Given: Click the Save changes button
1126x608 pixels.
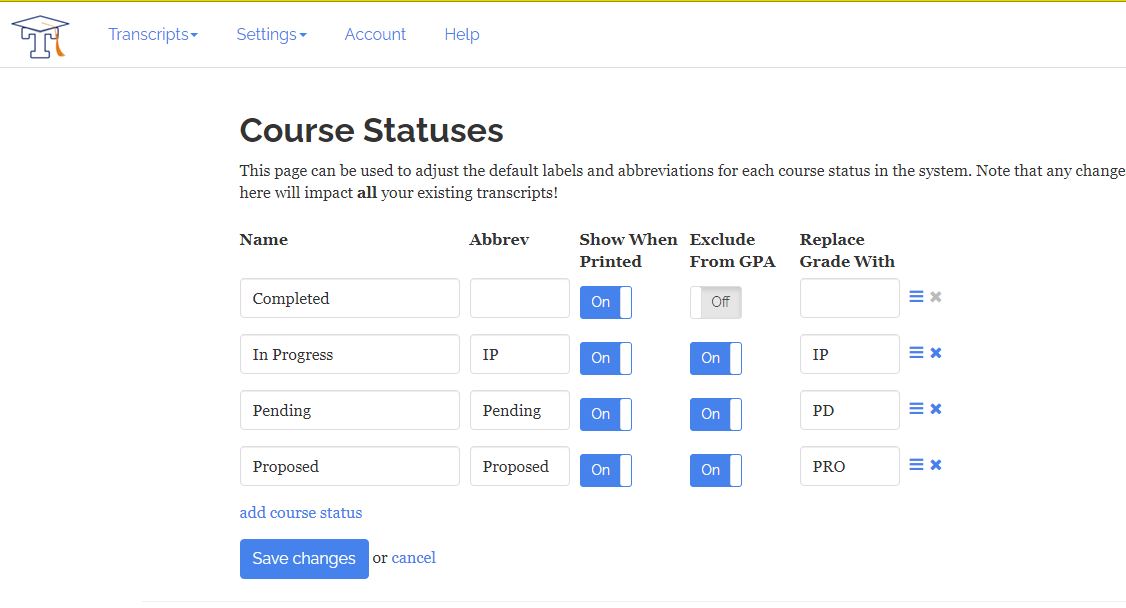Looking at the screenshot, I should point(304,559).
